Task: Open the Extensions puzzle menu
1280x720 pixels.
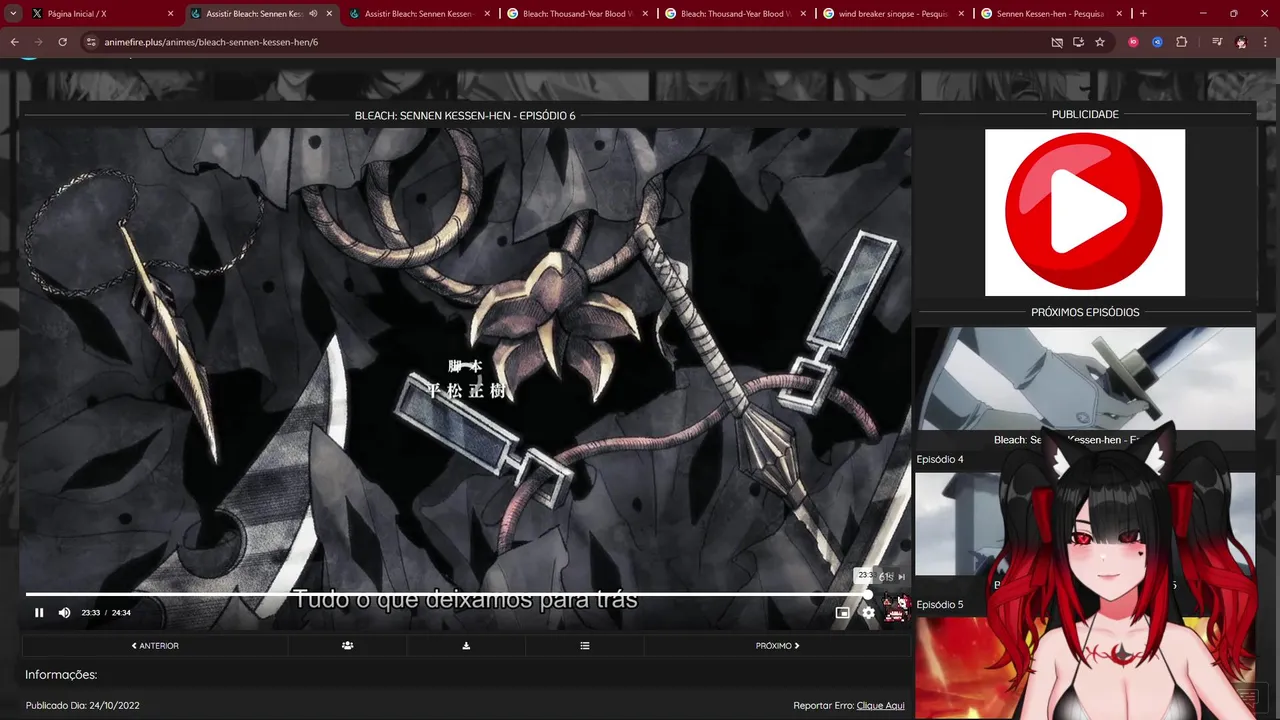Action: coord(1181,42)
